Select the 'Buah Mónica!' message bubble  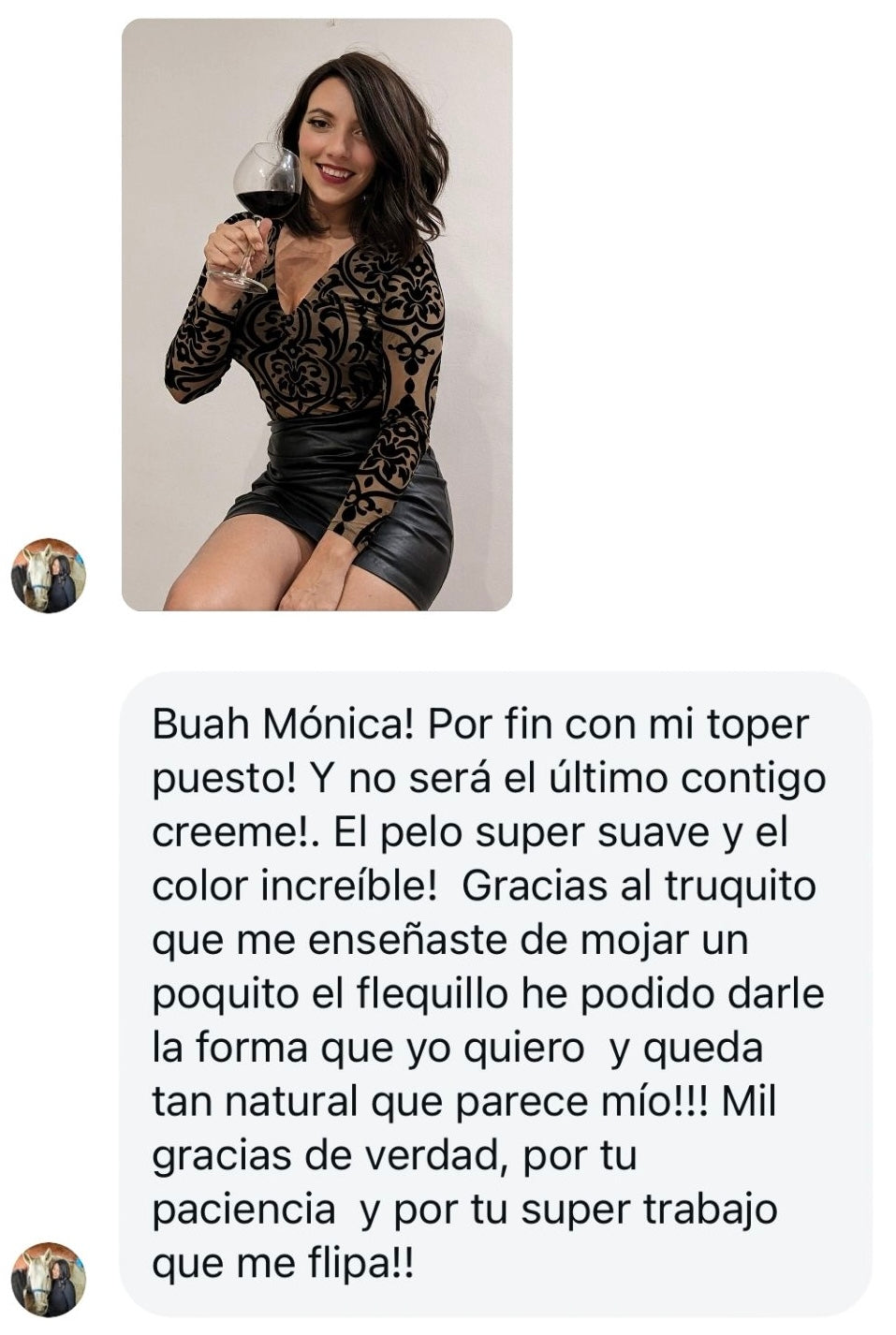click(496, 993)
